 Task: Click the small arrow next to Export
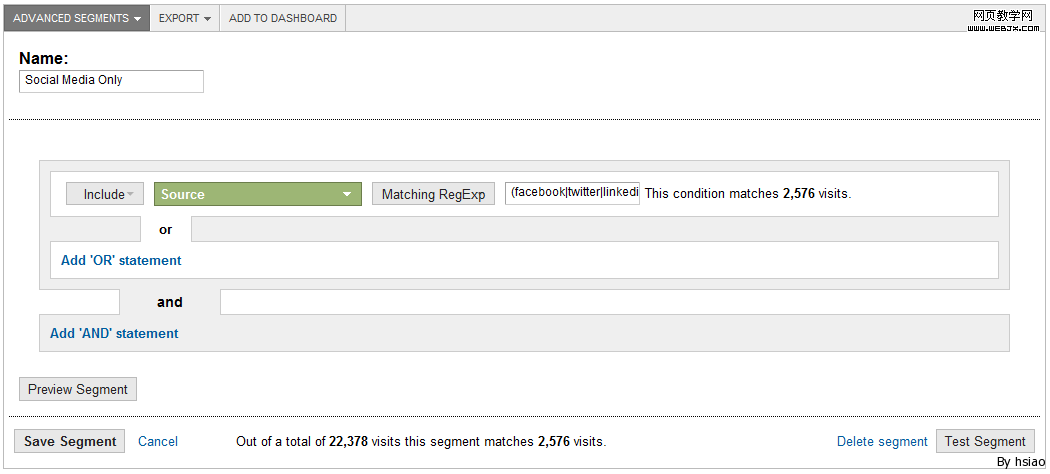[x=207, y=19]
